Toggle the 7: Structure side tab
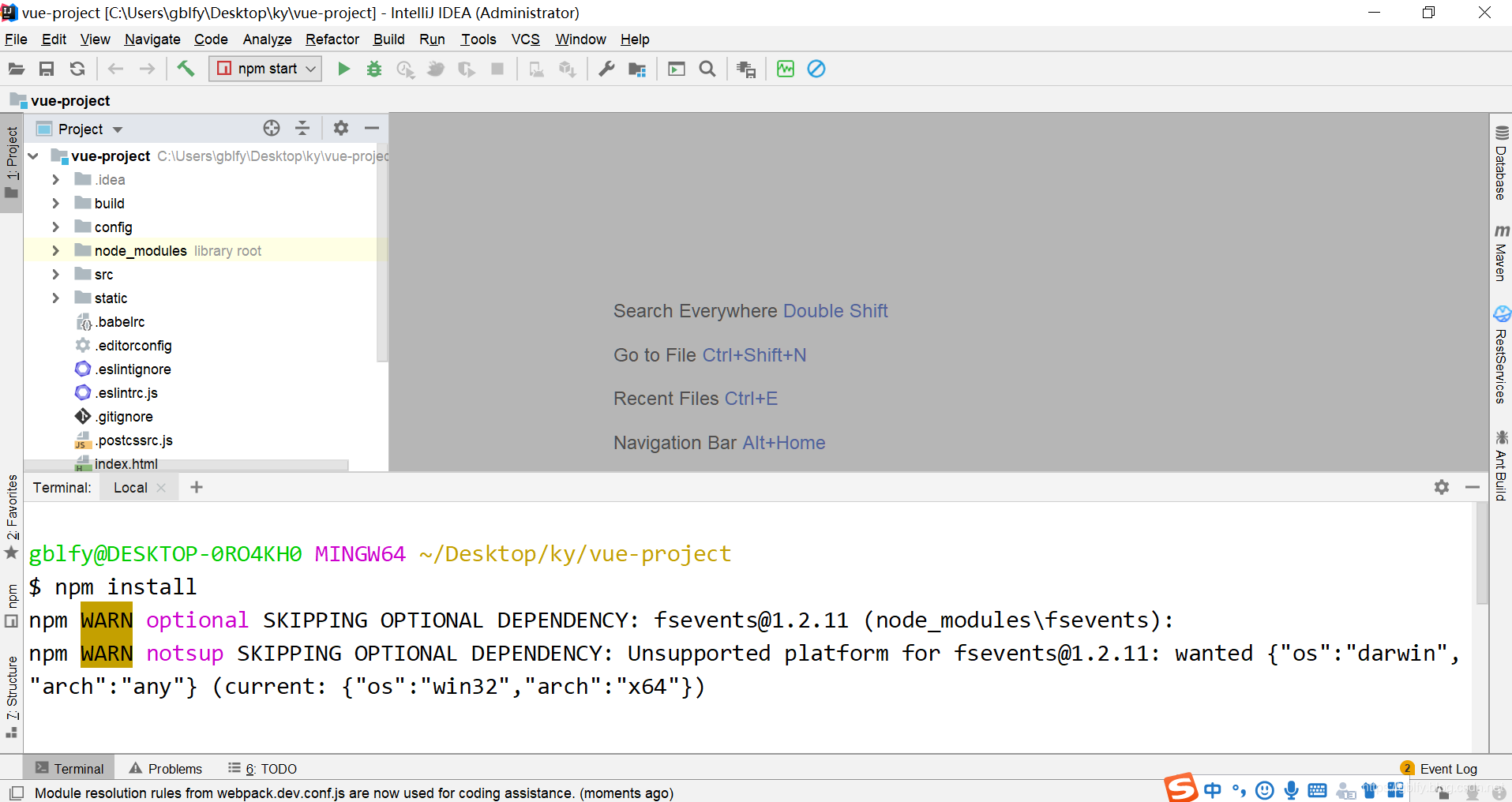This screenshot has height=802, width=1512. pyautogui.click(x=11, y=697)
